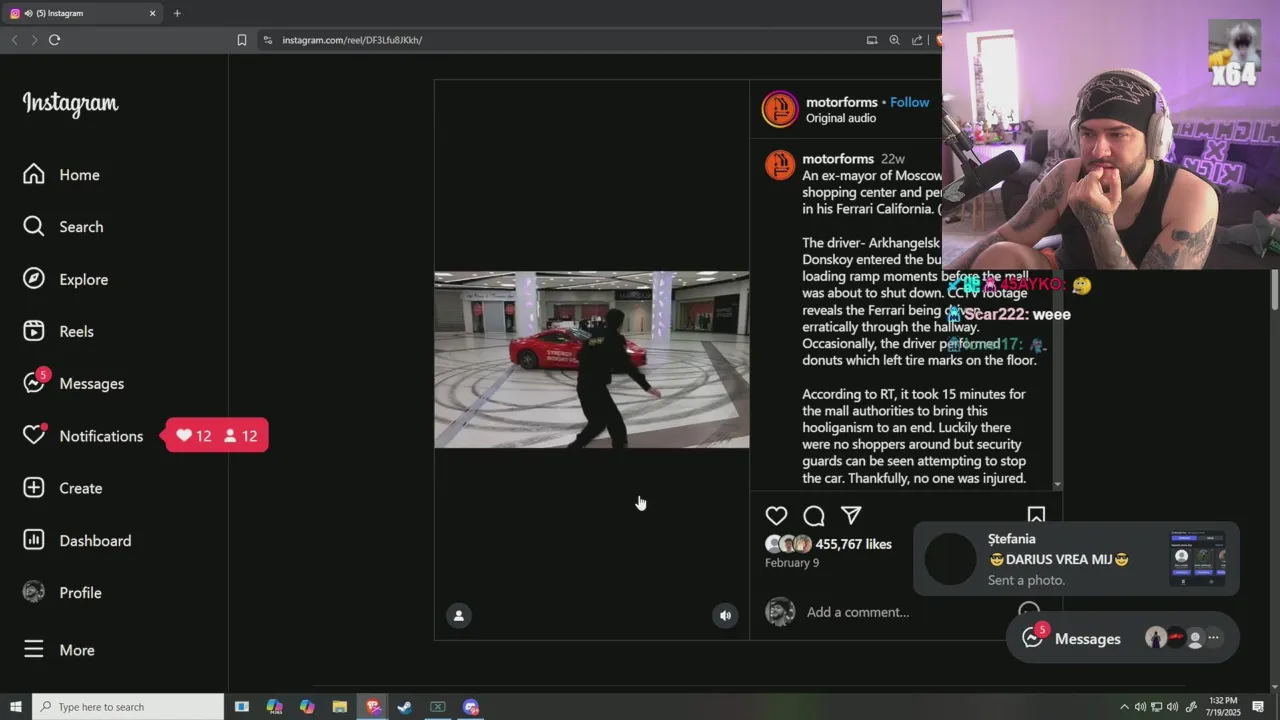
Task: Save the reel with bookmark icon
Action: tap(1036, 515)
